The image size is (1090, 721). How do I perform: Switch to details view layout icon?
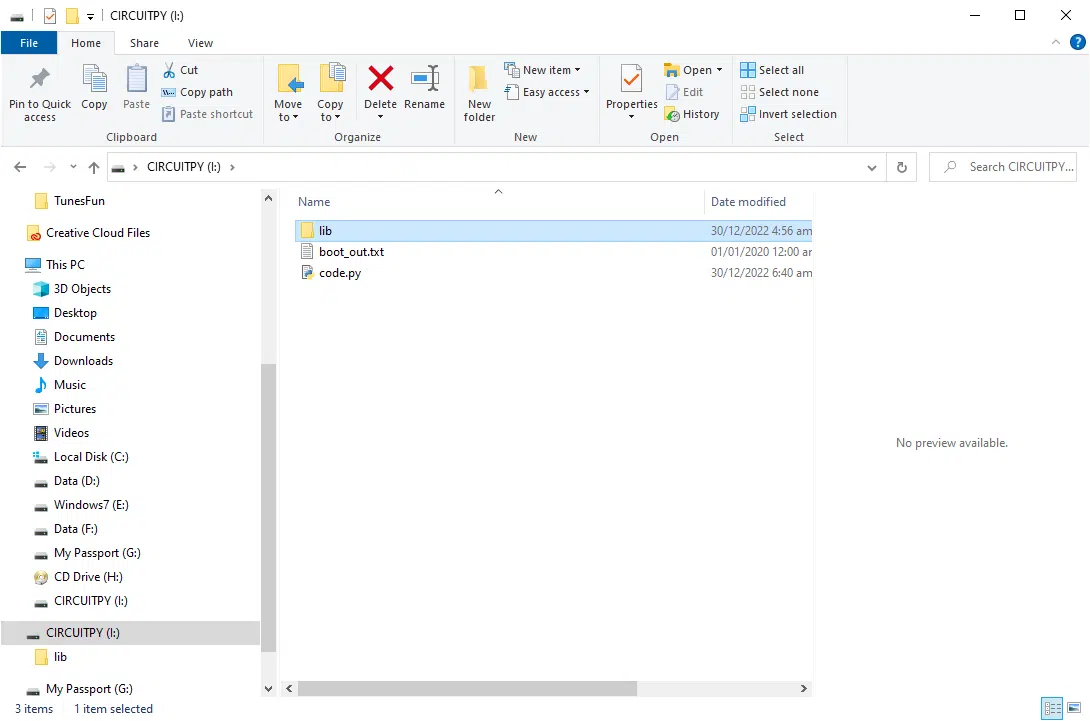pyautogui.click(x=1052, y=708)
